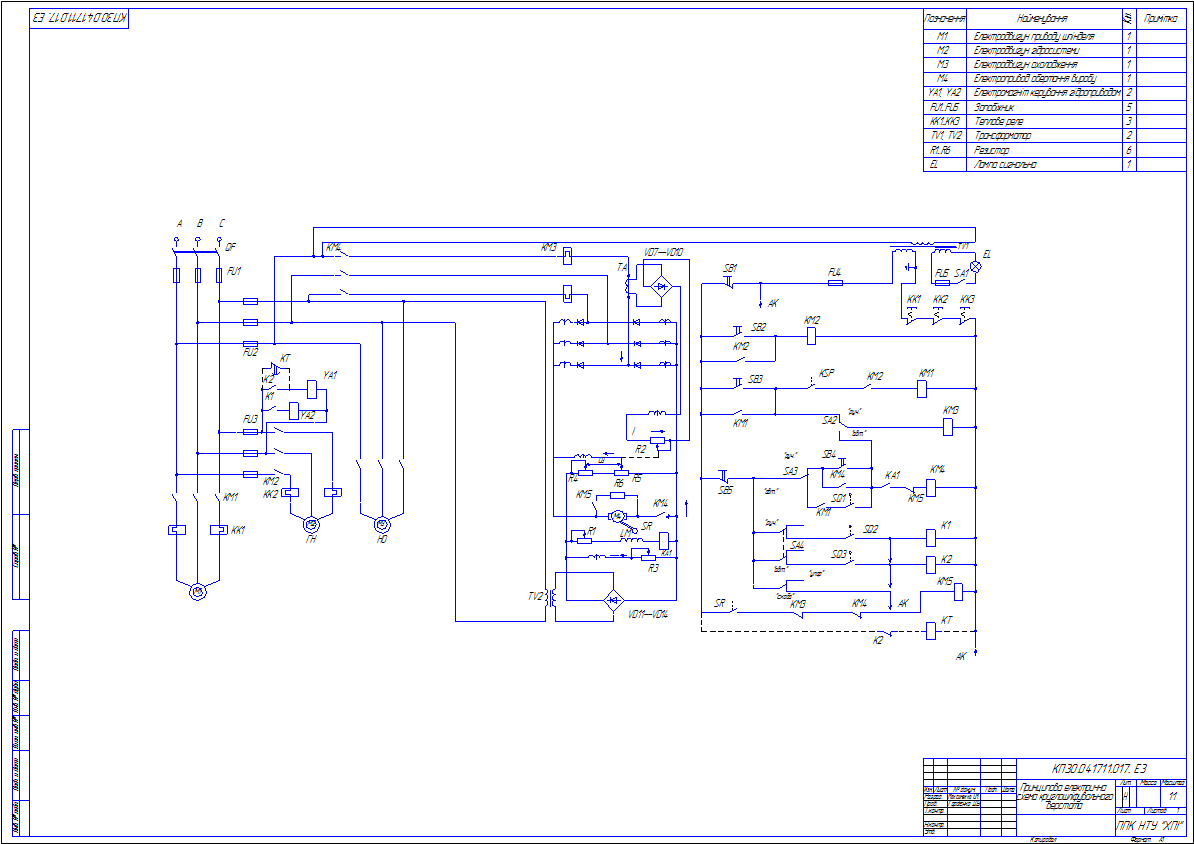Click the "SQ3" limit switch label

tap(838, 555)
